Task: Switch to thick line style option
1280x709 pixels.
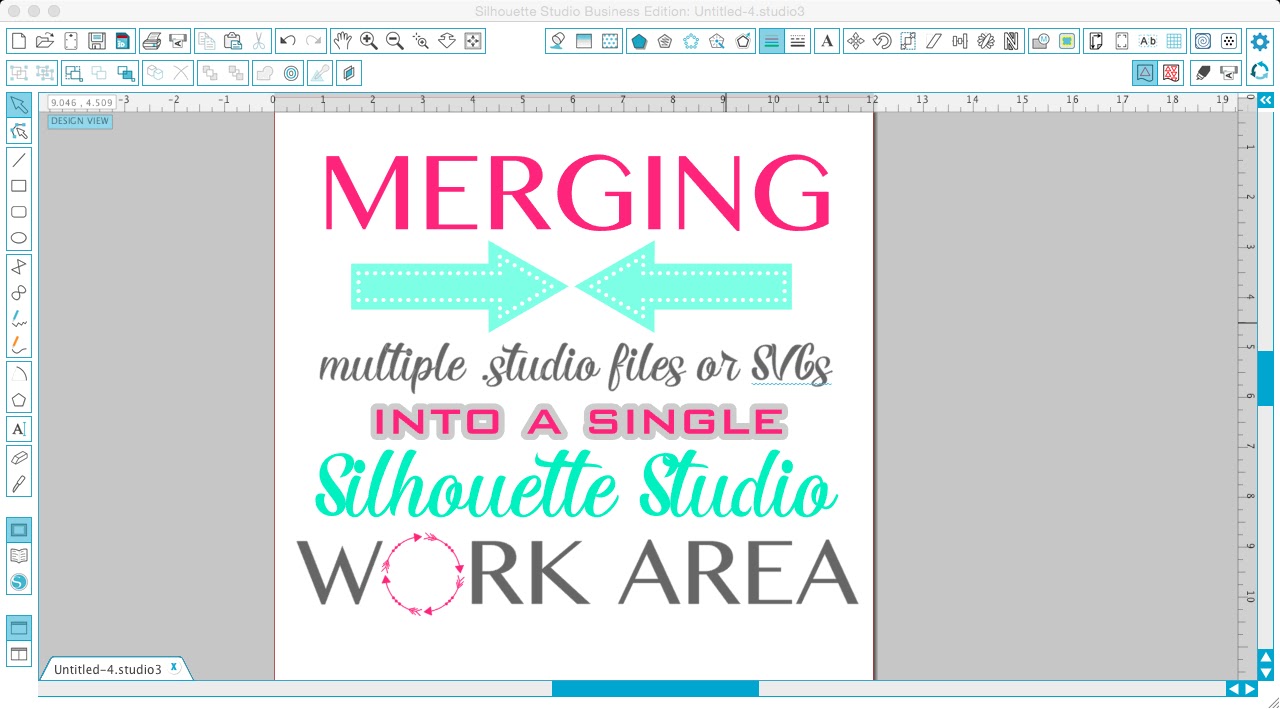Action: 771,41
